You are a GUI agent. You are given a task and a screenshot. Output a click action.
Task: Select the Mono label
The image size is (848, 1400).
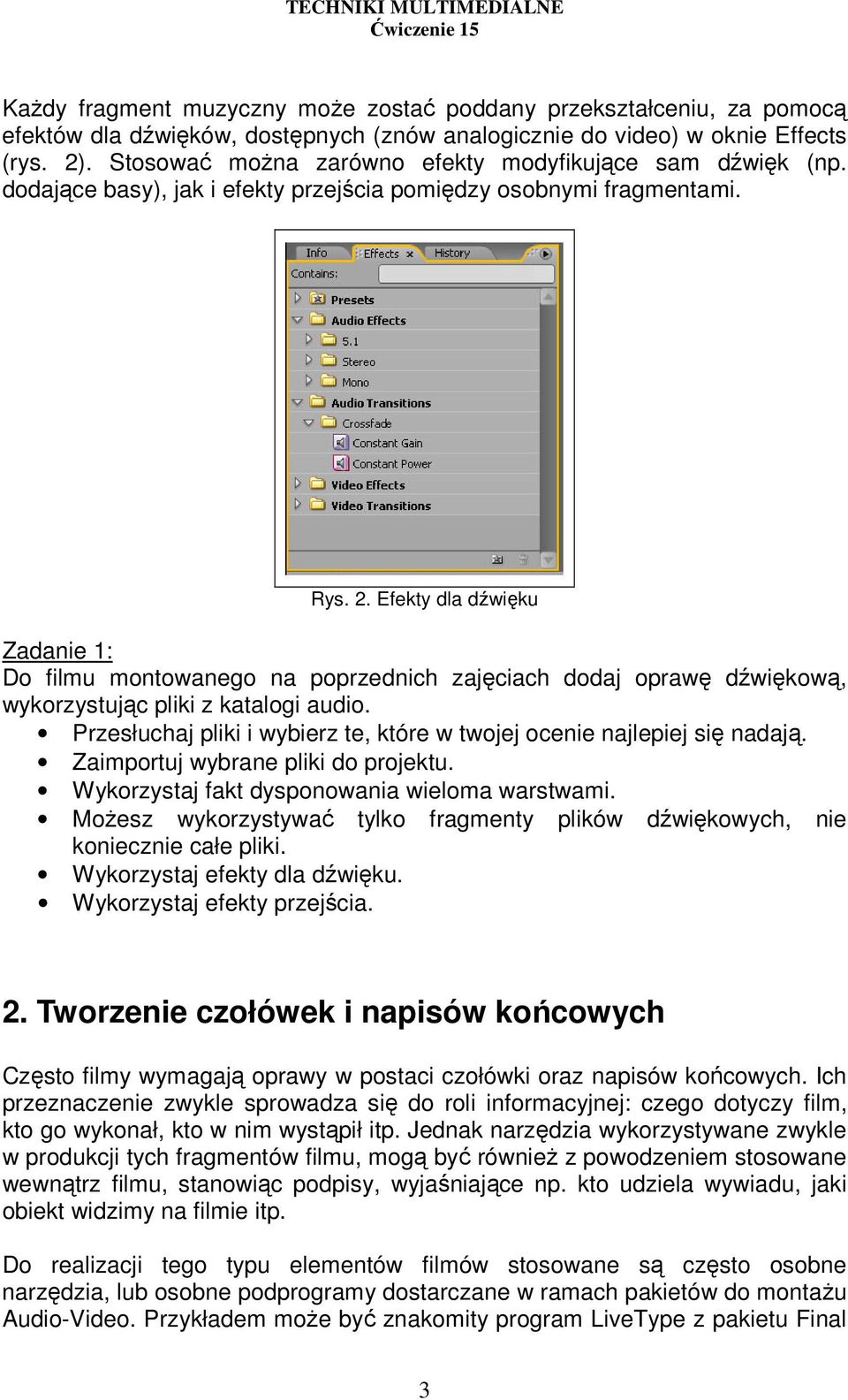tap(355, 383)
